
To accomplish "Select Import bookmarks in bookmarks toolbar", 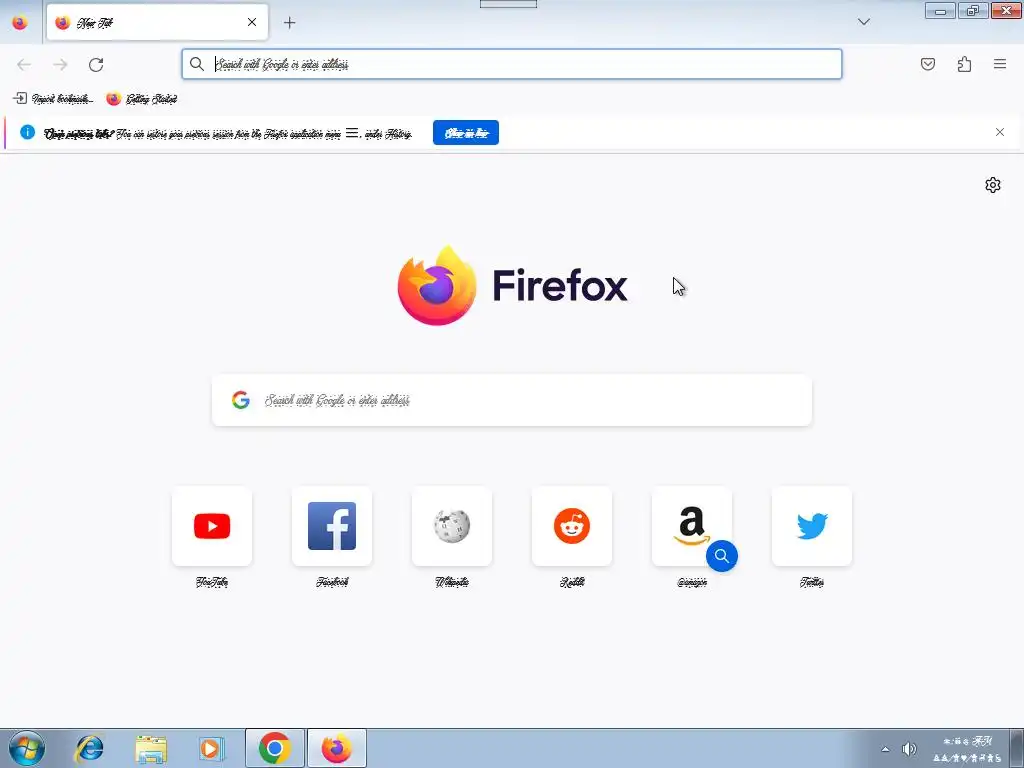I will [53, 99].
